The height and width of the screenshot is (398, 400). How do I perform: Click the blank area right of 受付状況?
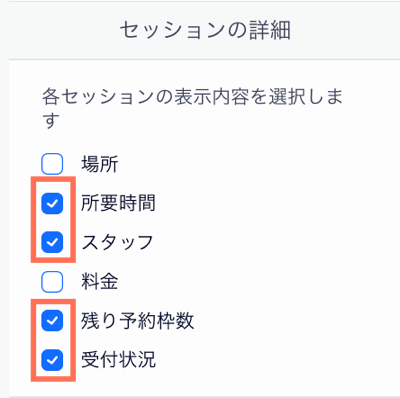277,360
